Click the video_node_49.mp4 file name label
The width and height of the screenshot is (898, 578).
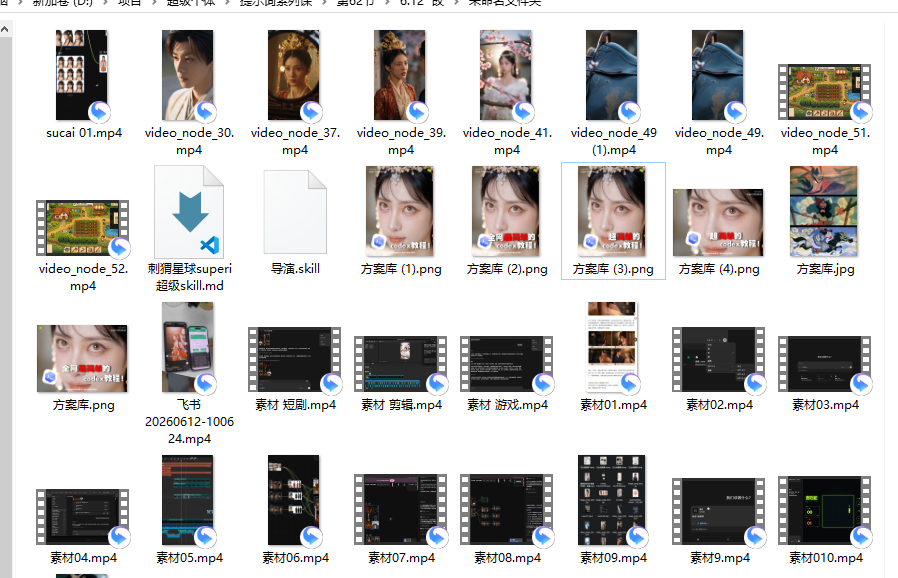[x=719, y=141]
